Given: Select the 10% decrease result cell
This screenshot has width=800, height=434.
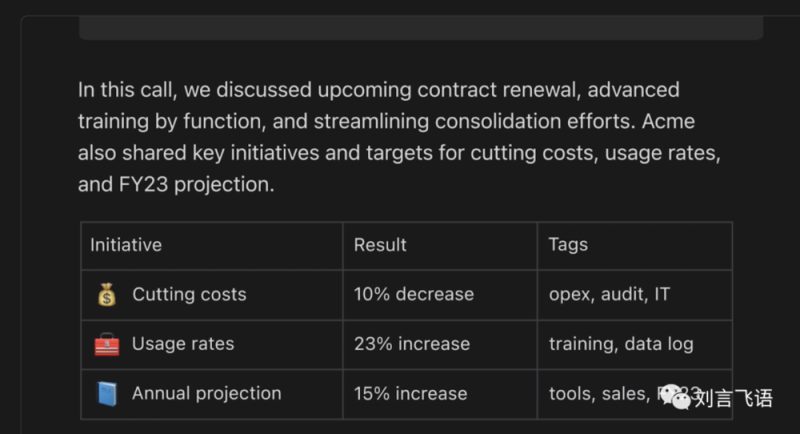Looking at the screenshot, I should pyautogui.click(x=414, y=295).
